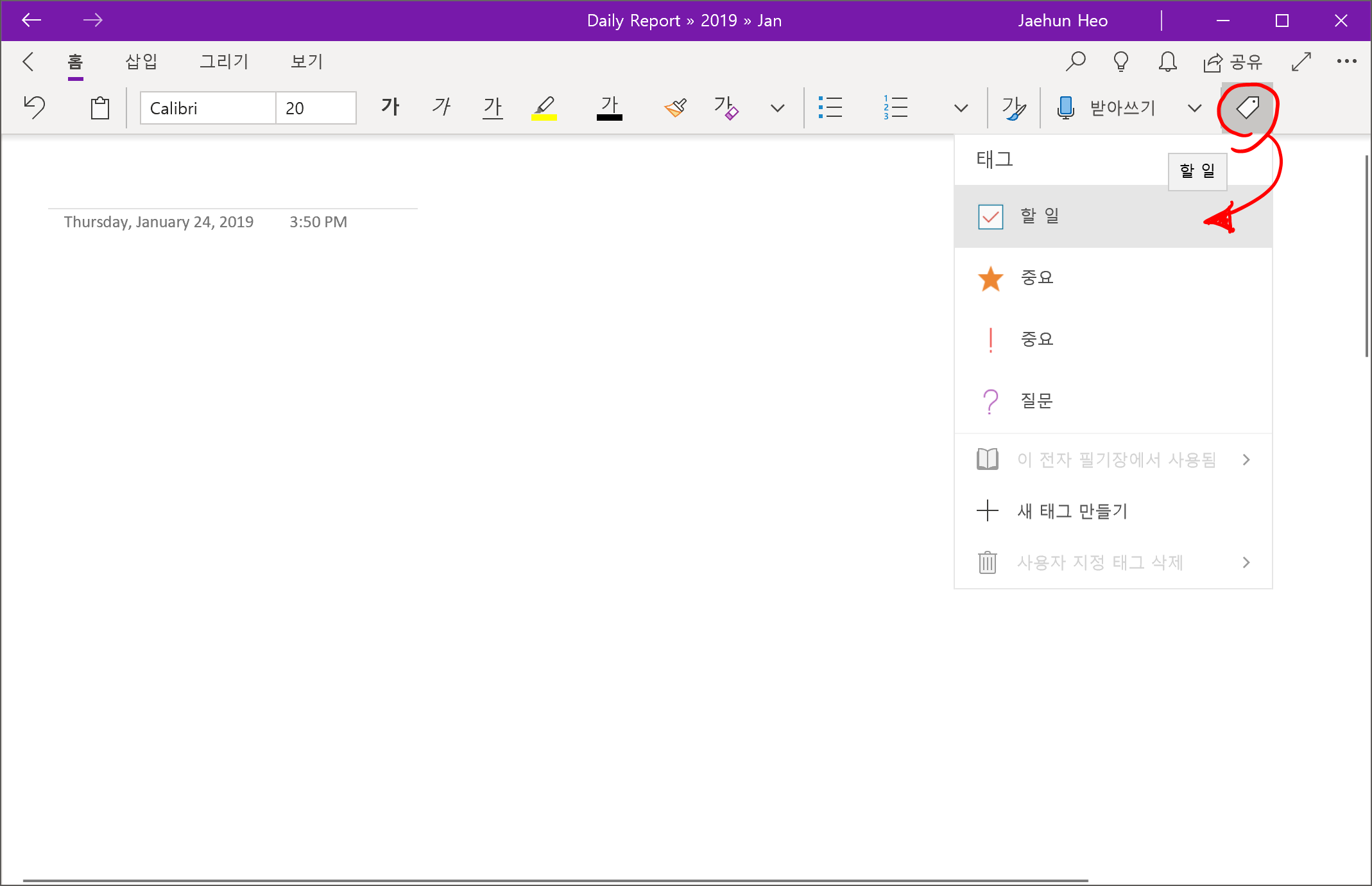The width and height of the screenshot is (1372, 886).
Task: Click the search magnifier icon
Action: [1076, 61]
